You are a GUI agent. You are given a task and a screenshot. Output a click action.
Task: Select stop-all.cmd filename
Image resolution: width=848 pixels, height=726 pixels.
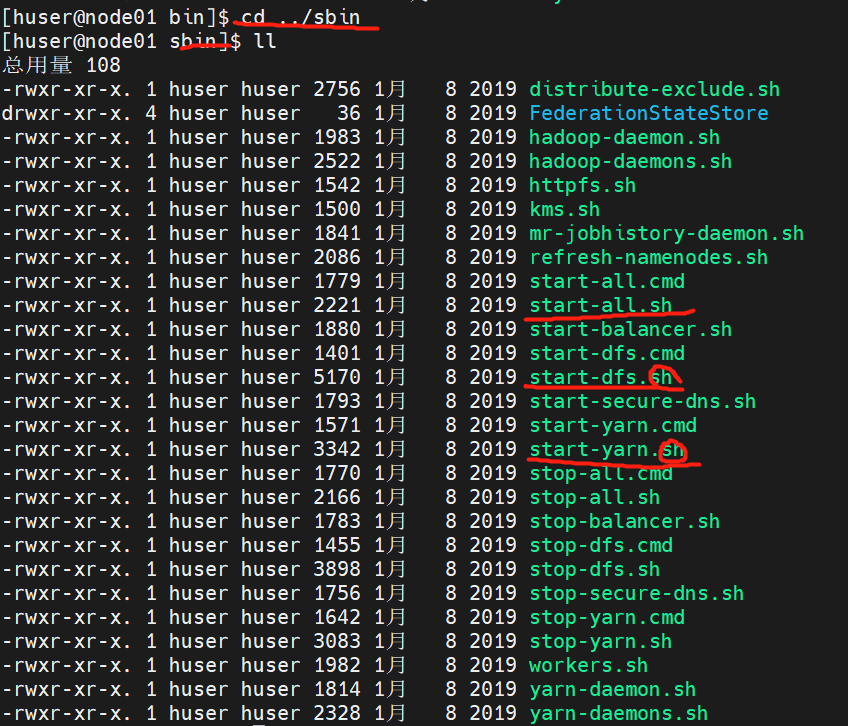point(600,473)
